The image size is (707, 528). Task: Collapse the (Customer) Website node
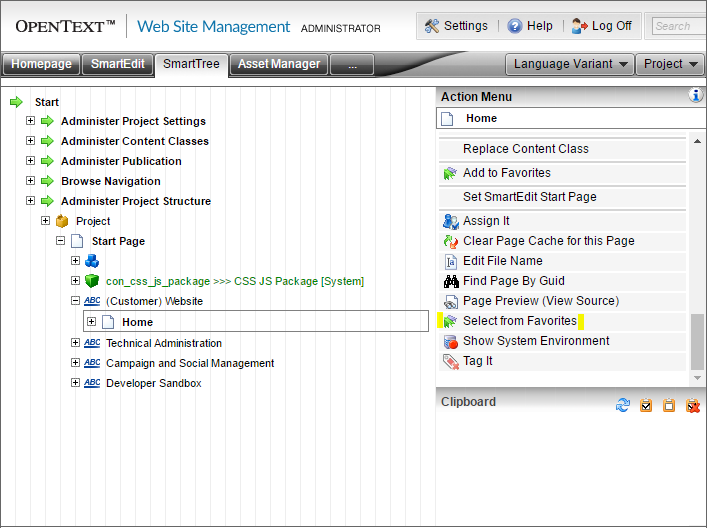click(x=75, y=300)
